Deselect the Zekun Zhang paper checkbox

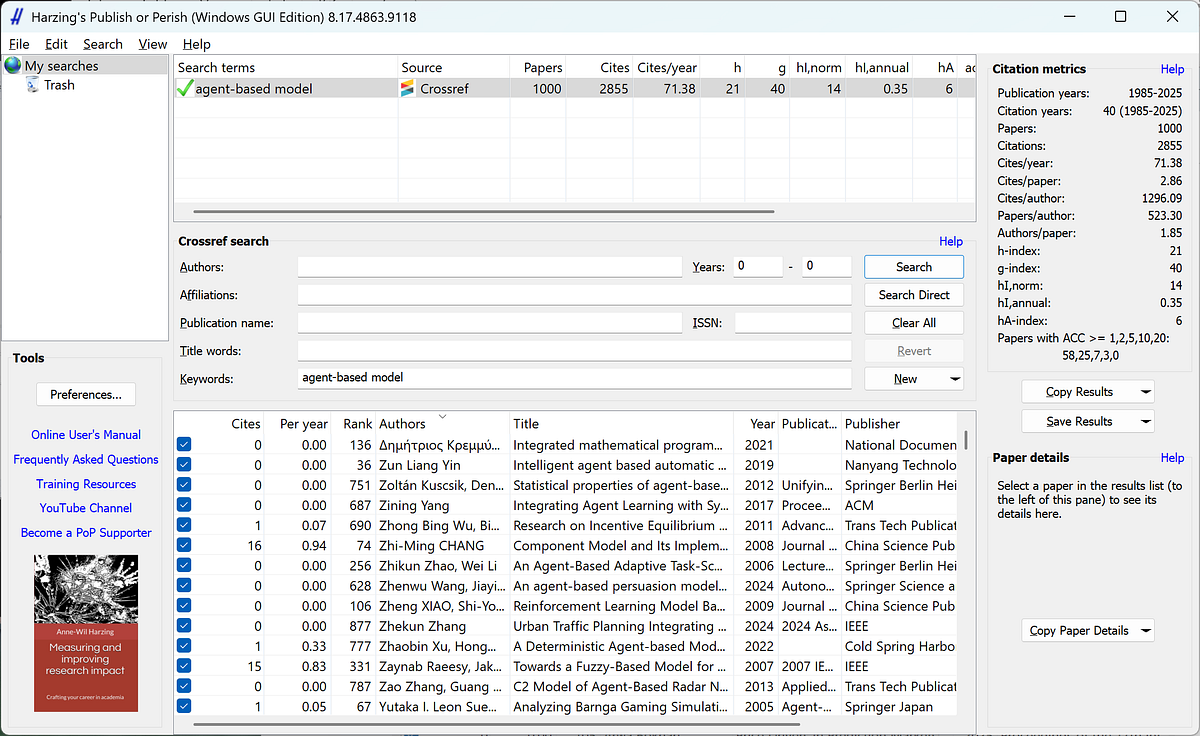pyautogui.click(x=184, y=626)
